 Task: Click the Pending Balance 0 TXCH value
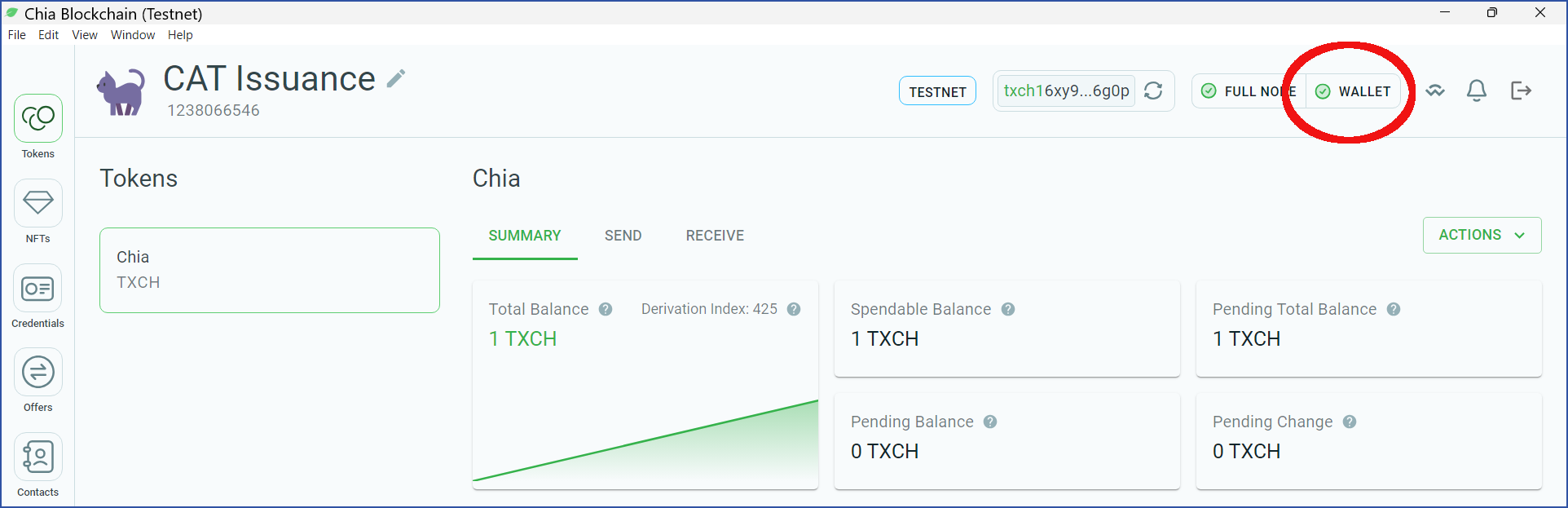884,452
